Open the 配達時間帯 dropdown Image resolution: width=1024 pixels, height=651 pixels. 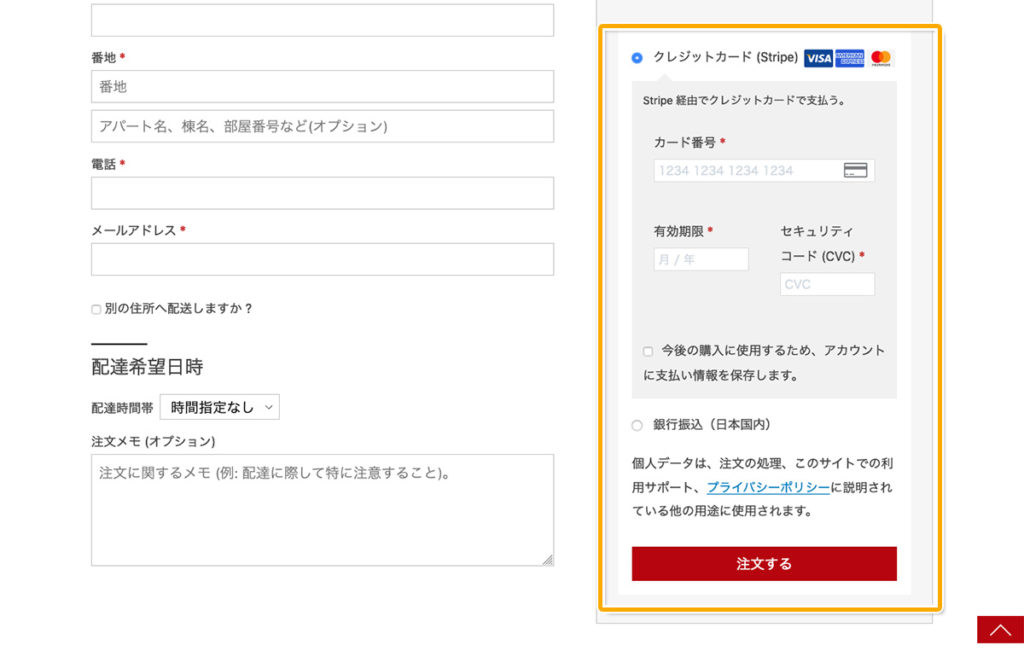point(219,407)
